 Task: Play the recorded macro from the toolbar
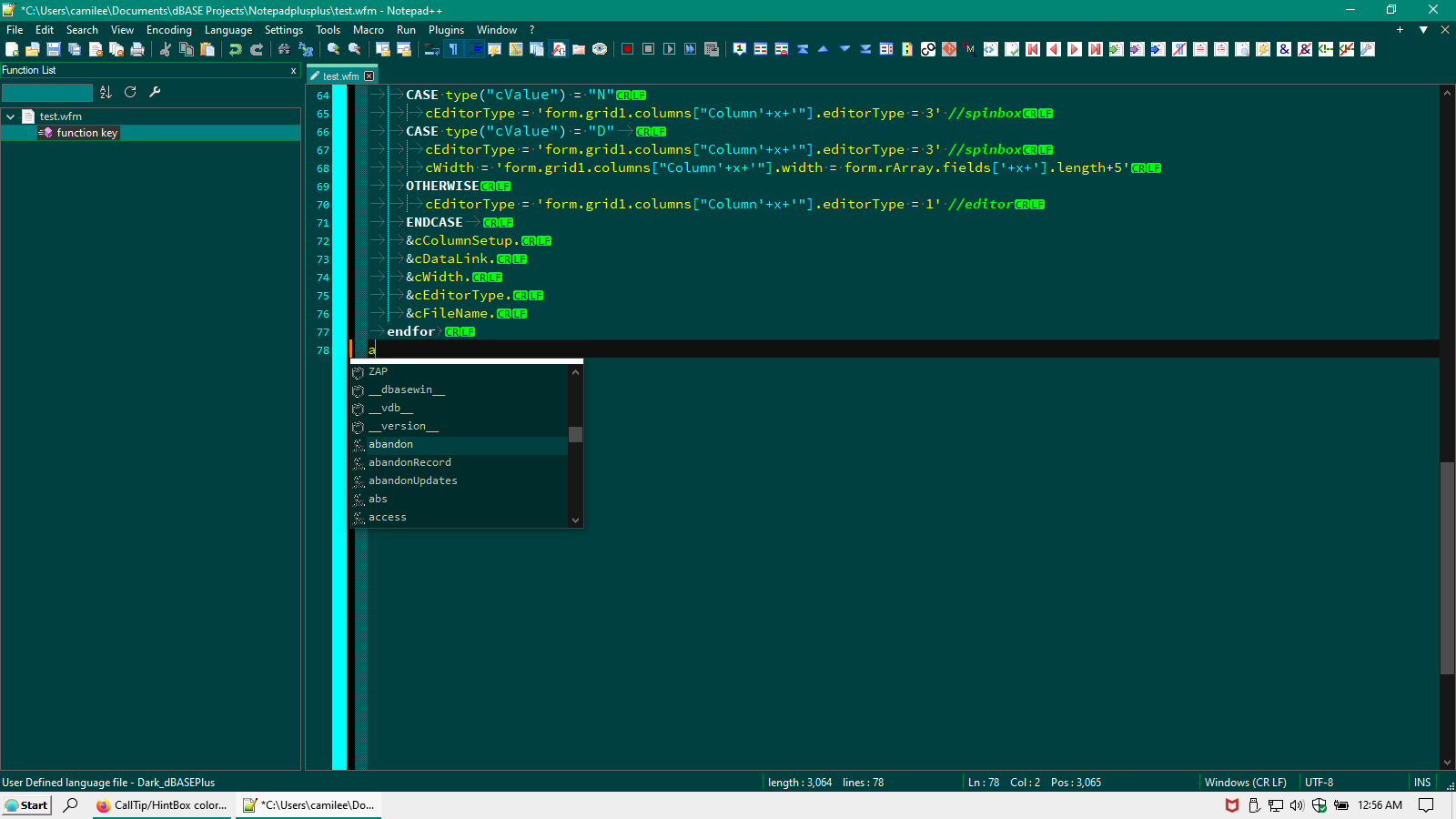[670, 50]
